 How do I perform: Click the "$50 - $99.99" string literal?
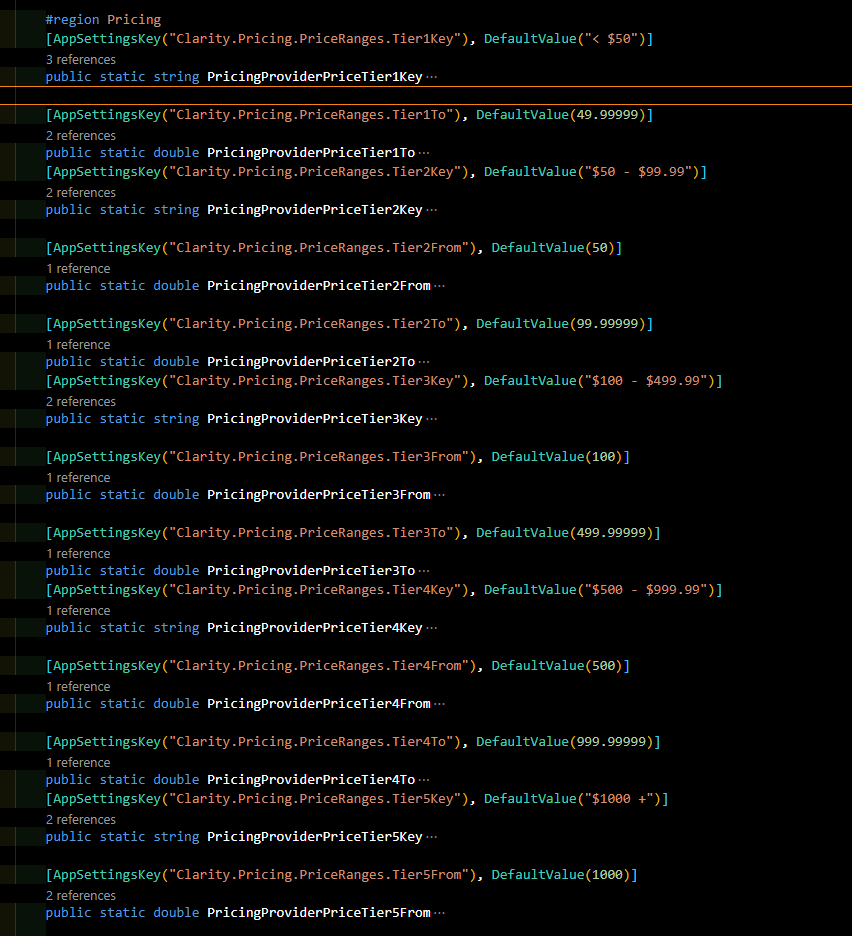click(638, 172)
